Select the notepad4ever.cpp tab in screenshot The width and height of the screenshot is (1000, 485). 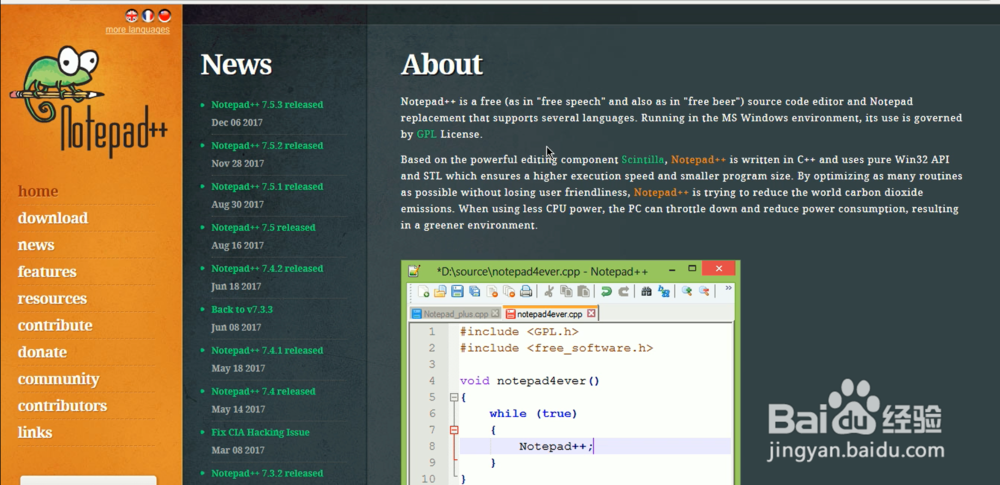[x=550, y=313]
